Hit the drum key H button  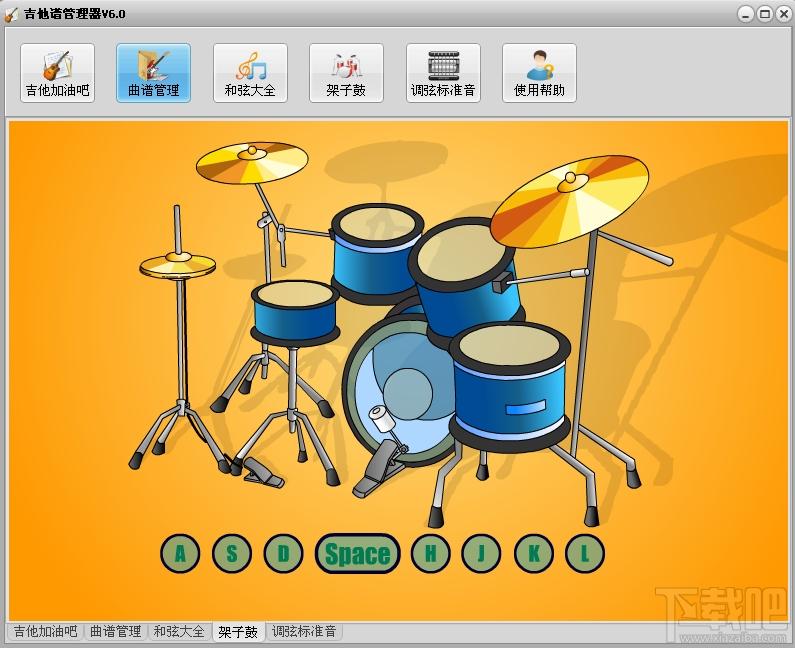430,553
